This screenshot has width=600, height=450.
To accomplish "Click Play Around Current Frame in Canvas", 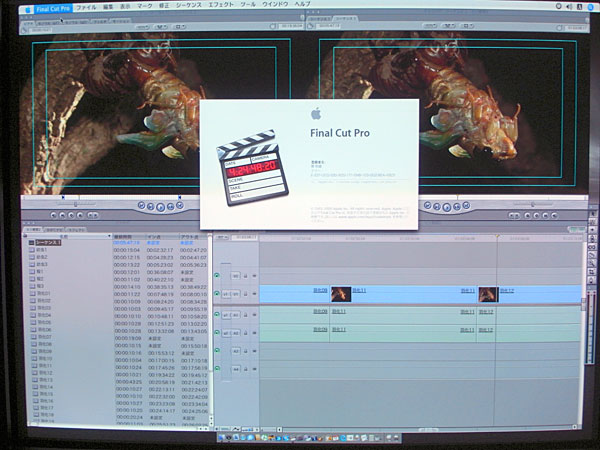I will pos(457,207).
